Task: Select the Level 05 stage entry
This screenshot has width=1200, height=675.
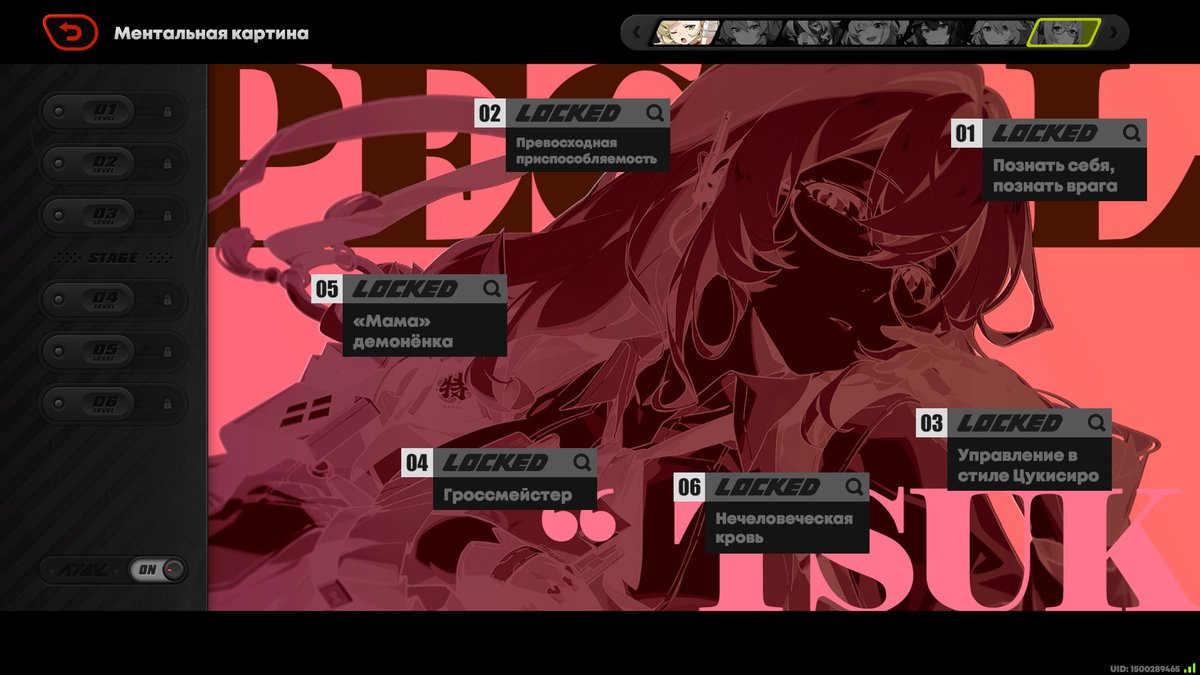Action: pyautogui.click(x=106, y=352)
